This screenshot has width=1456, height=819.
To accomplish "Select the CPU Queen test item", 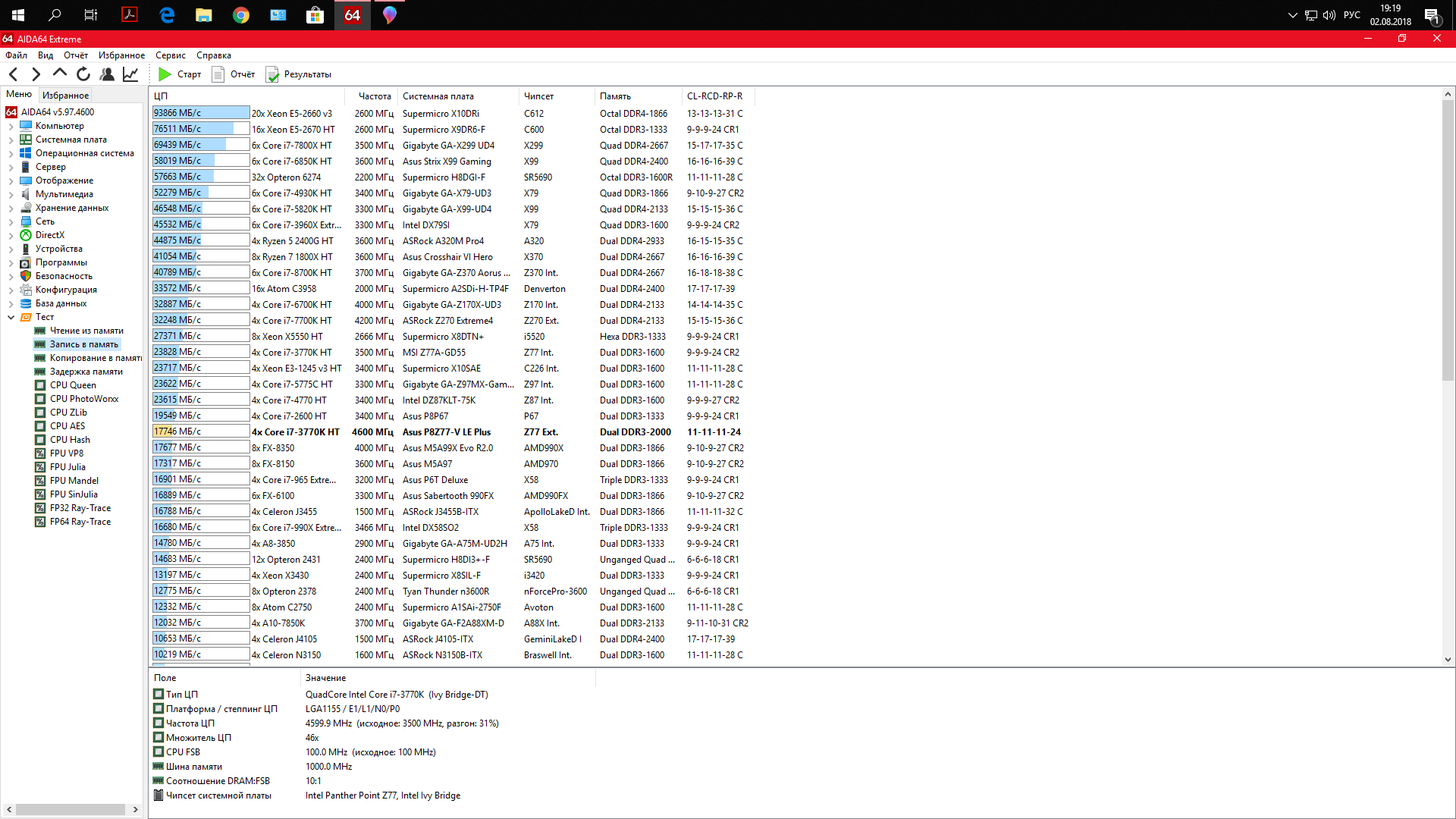I will [x=73, y=385].
